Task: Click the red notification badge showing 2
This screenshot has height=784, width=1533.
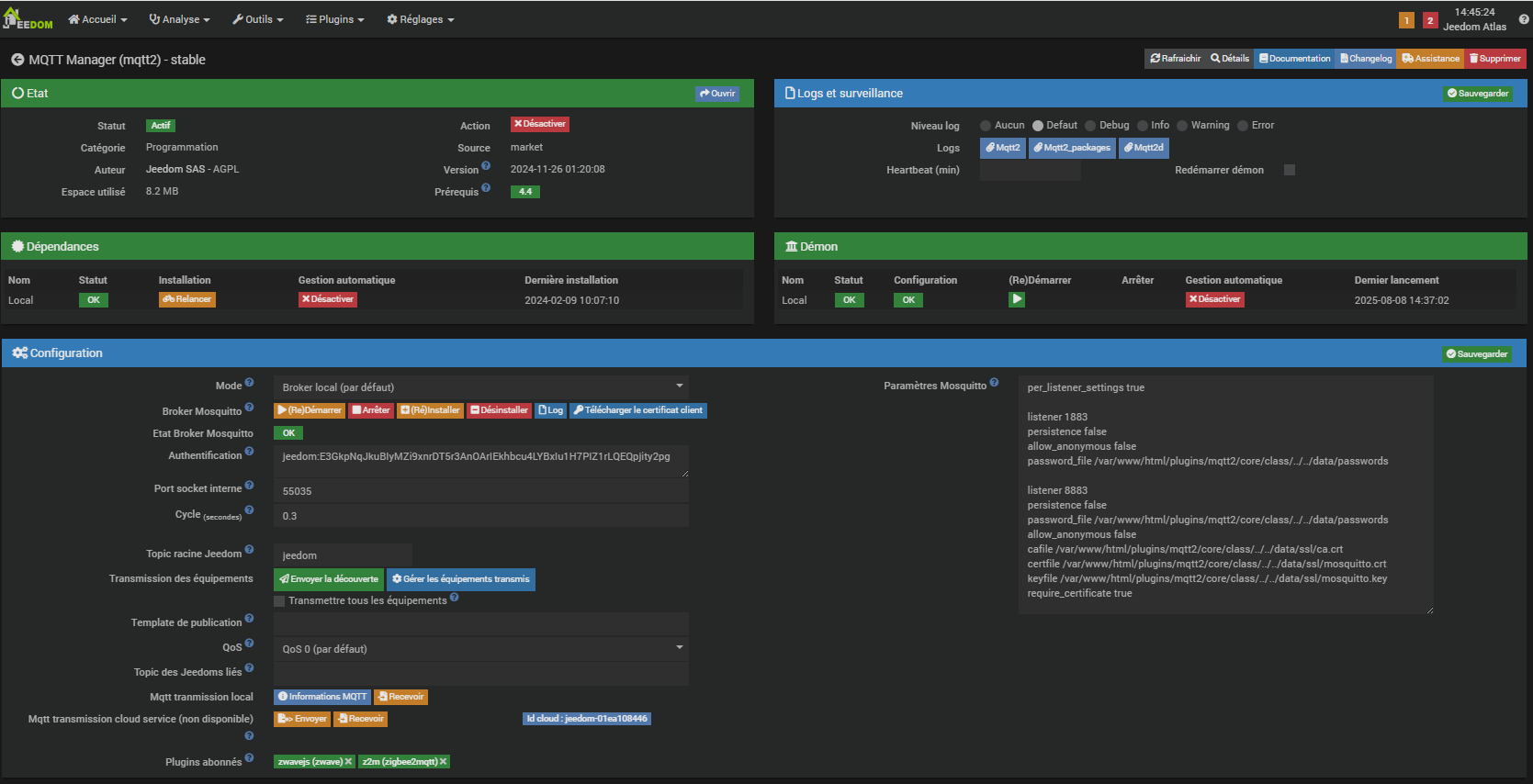Action: 1430,20
